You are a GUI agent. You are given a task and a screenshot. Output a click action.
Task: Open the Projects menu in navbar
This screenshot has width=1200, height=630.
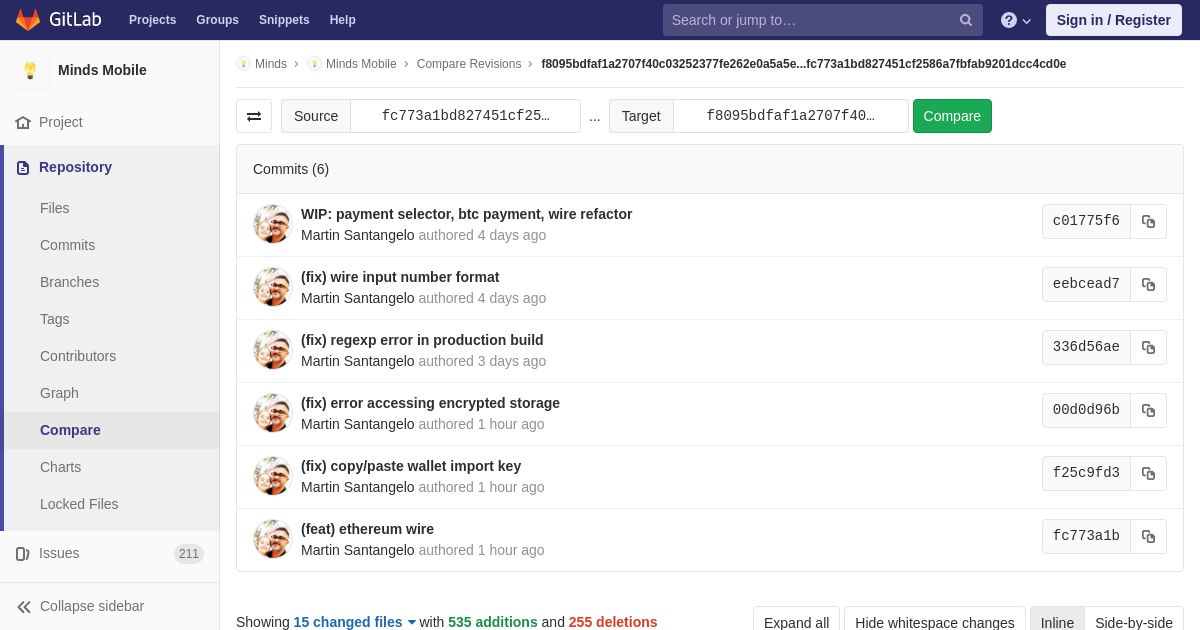click(152, 20)
